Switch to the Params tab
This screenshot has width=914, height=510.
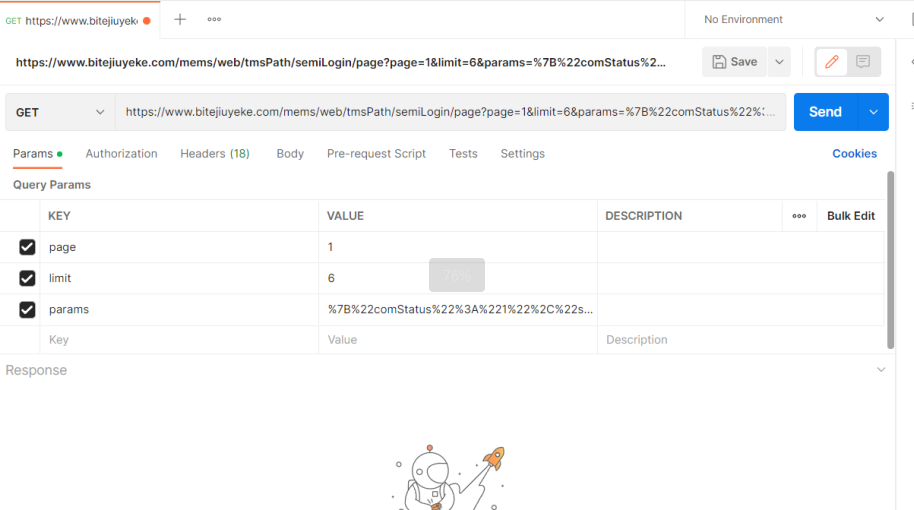37,153
